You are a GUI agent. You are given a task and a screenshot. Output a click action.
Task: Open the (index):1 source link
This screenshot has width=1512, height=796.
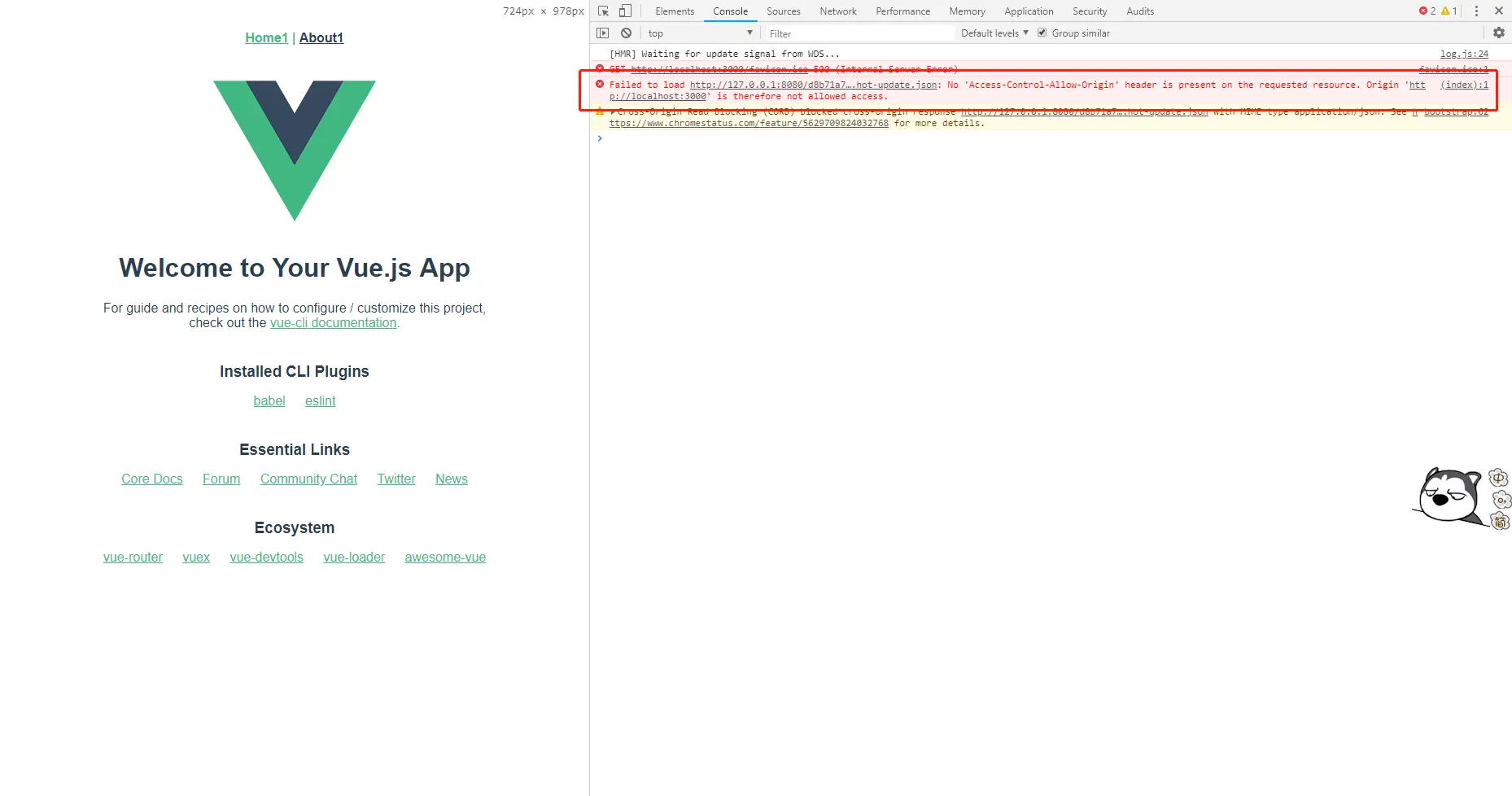click(1464, 85)
